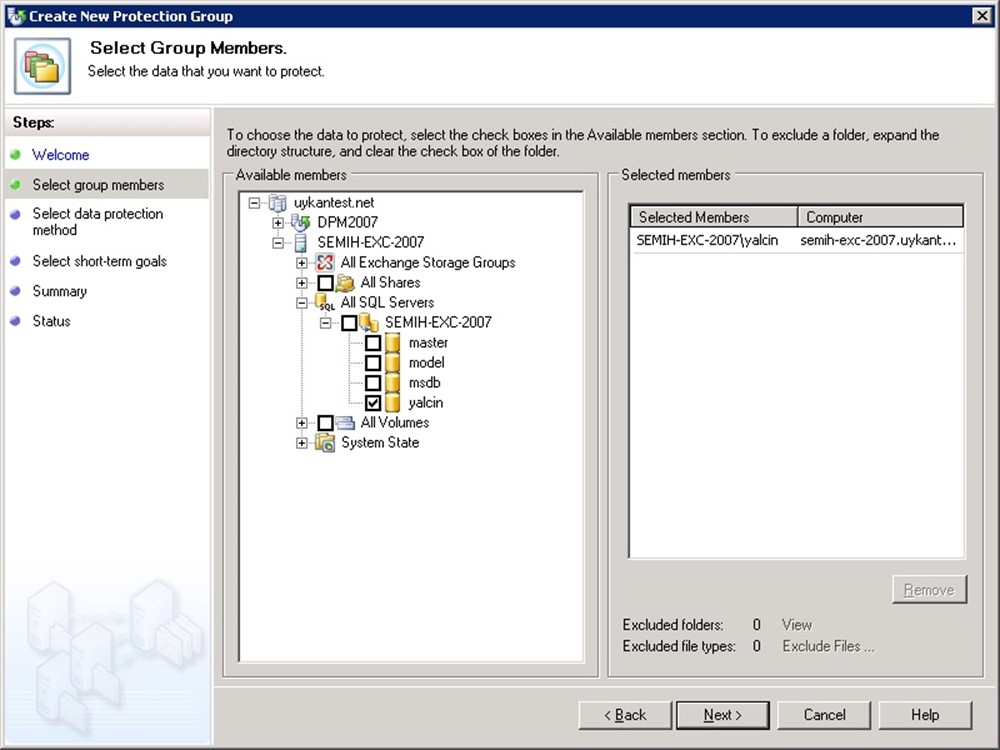Viewport: 1000px width, 750px height.
Task: Expand the System State node
Action: [302, 443]
